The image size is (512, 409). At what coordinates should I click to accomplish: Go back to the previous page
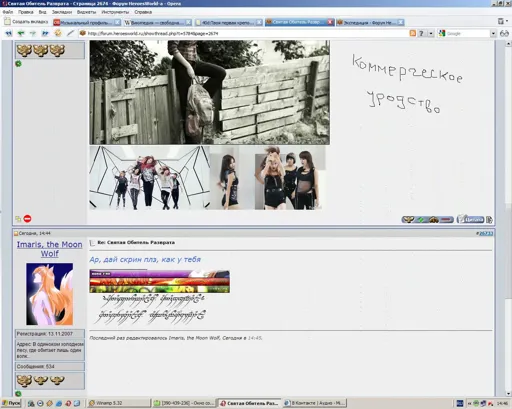coord(21,33)
